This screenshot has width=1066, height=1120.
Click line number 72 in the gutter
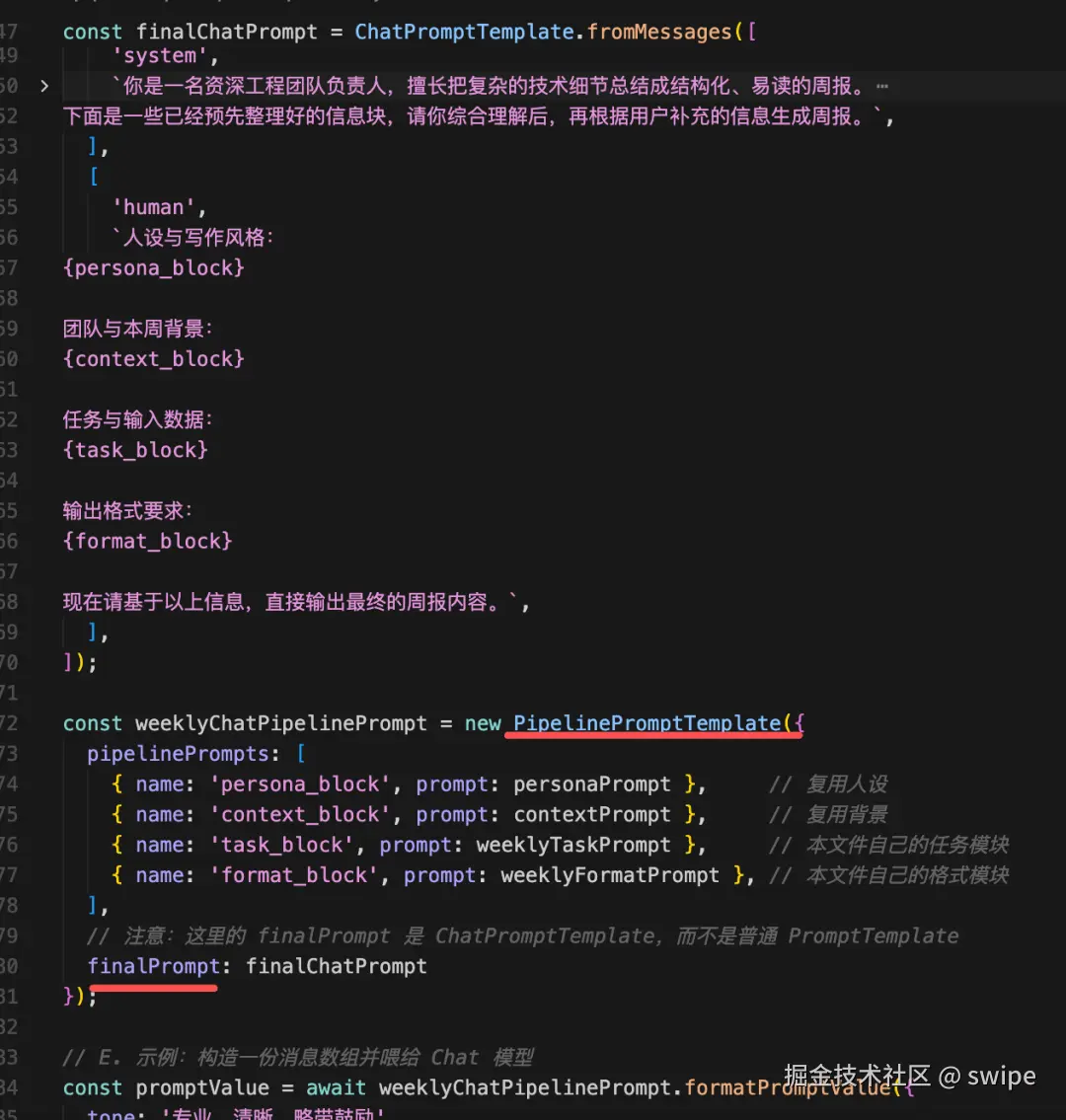[10, 723]
